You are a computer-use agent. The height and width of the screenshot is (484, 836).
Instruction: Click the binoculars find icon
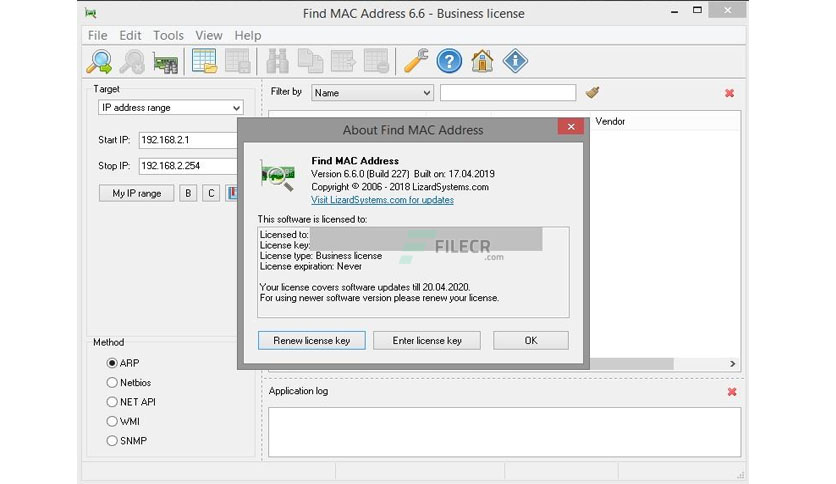(277, 61)
